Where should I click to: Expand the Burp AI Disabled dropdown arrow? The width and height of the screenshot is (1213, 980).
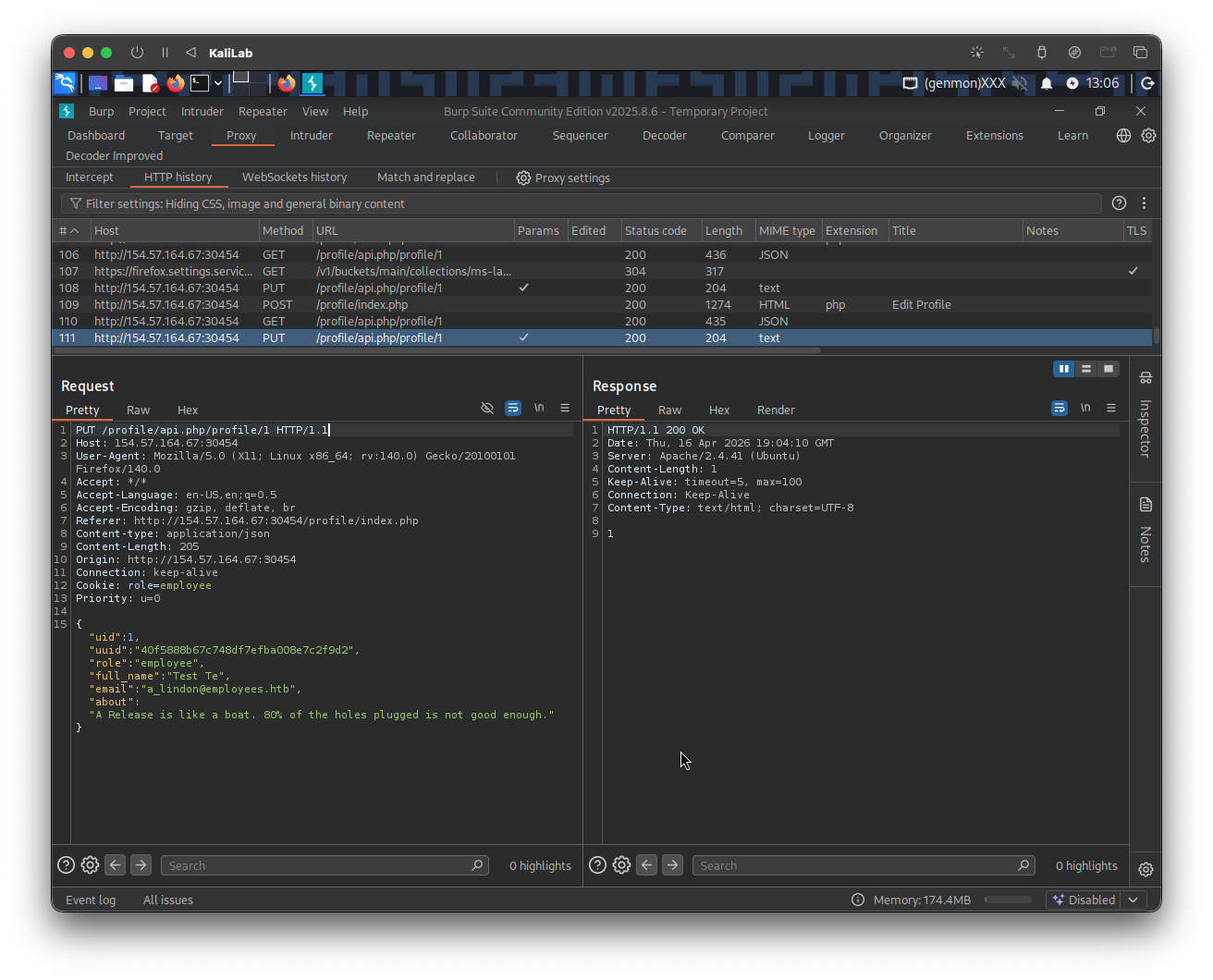1133,900
